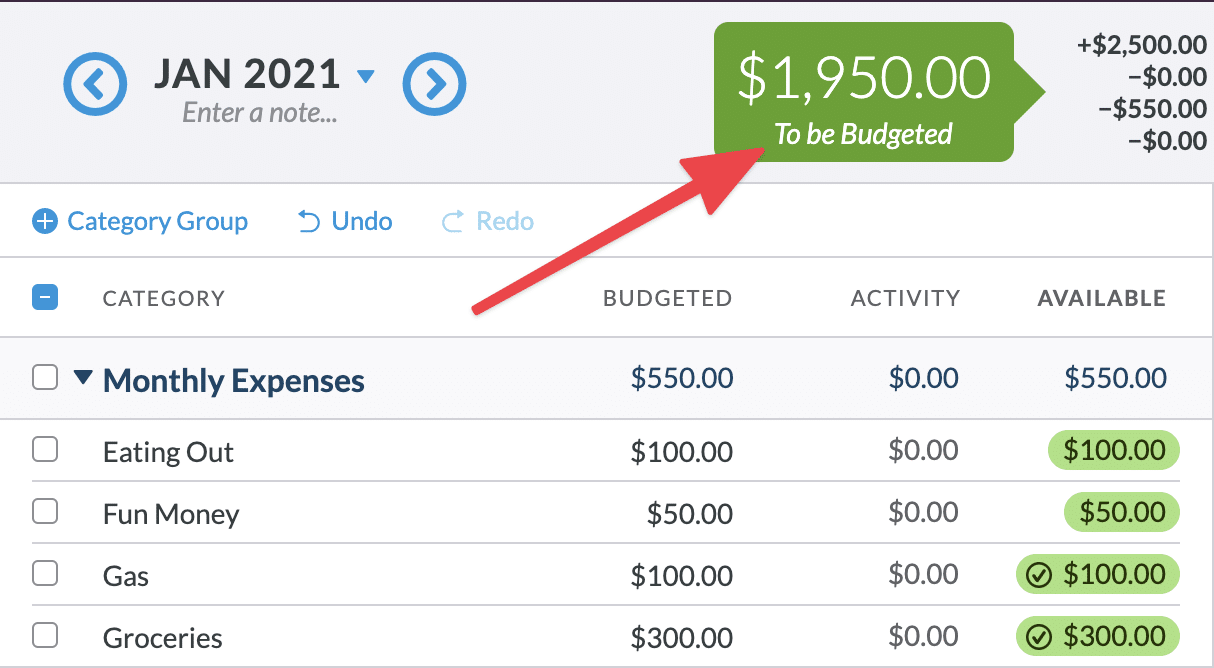Check the Eating Out category checkbox
This screenshot has width=1214, height=668.
click(45, 451)
